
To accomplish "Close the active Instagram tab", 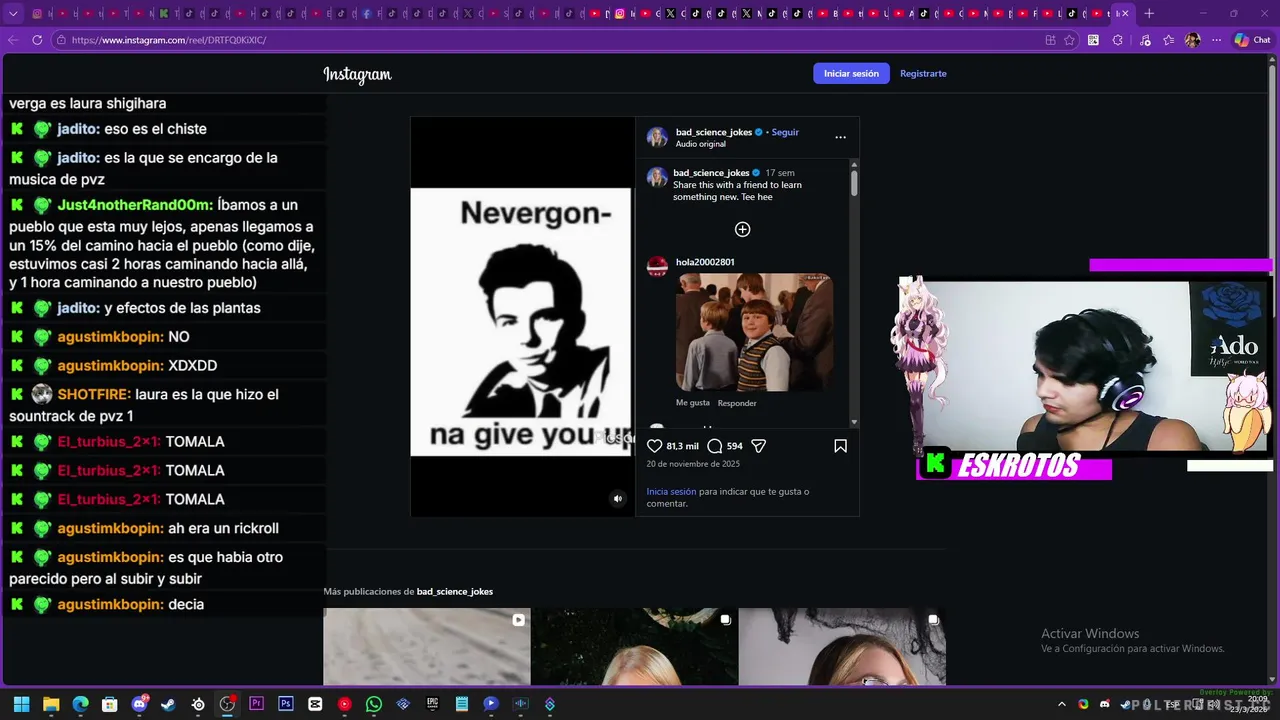I will tap(1124, 14).
